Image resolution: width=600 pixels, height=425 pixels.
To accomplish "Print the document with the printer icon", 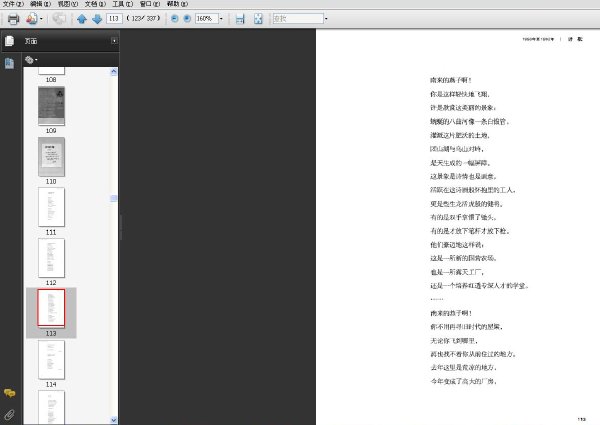I will pos(13,18).
